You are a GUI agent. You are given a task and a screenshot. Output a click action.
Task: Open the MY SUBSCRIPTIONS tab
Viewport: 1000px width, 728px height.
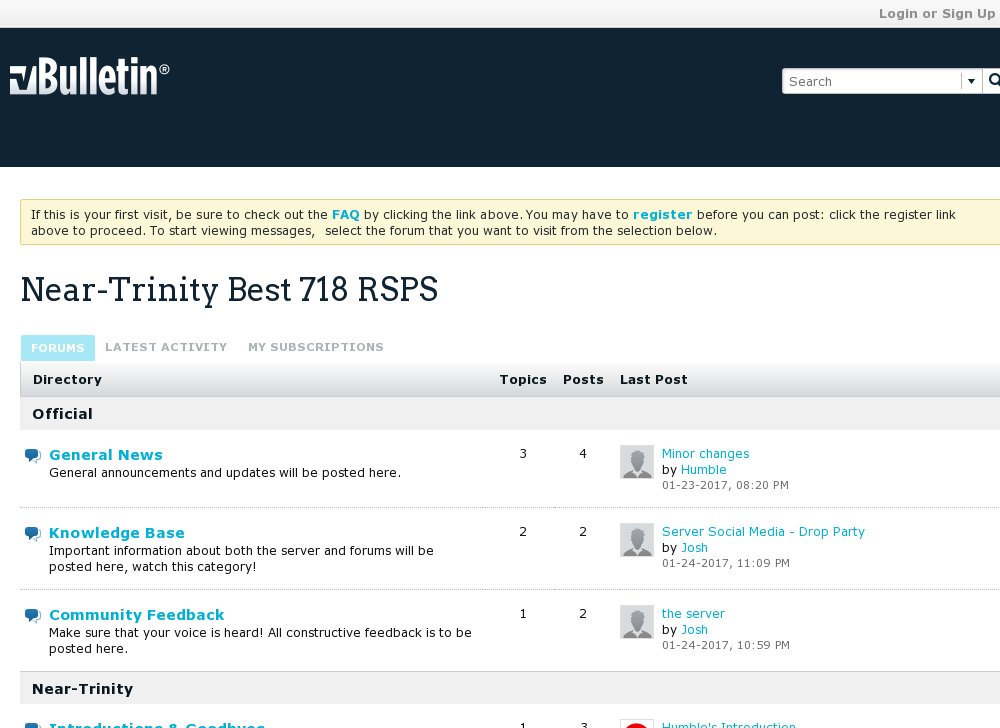[x=316, y=347]
